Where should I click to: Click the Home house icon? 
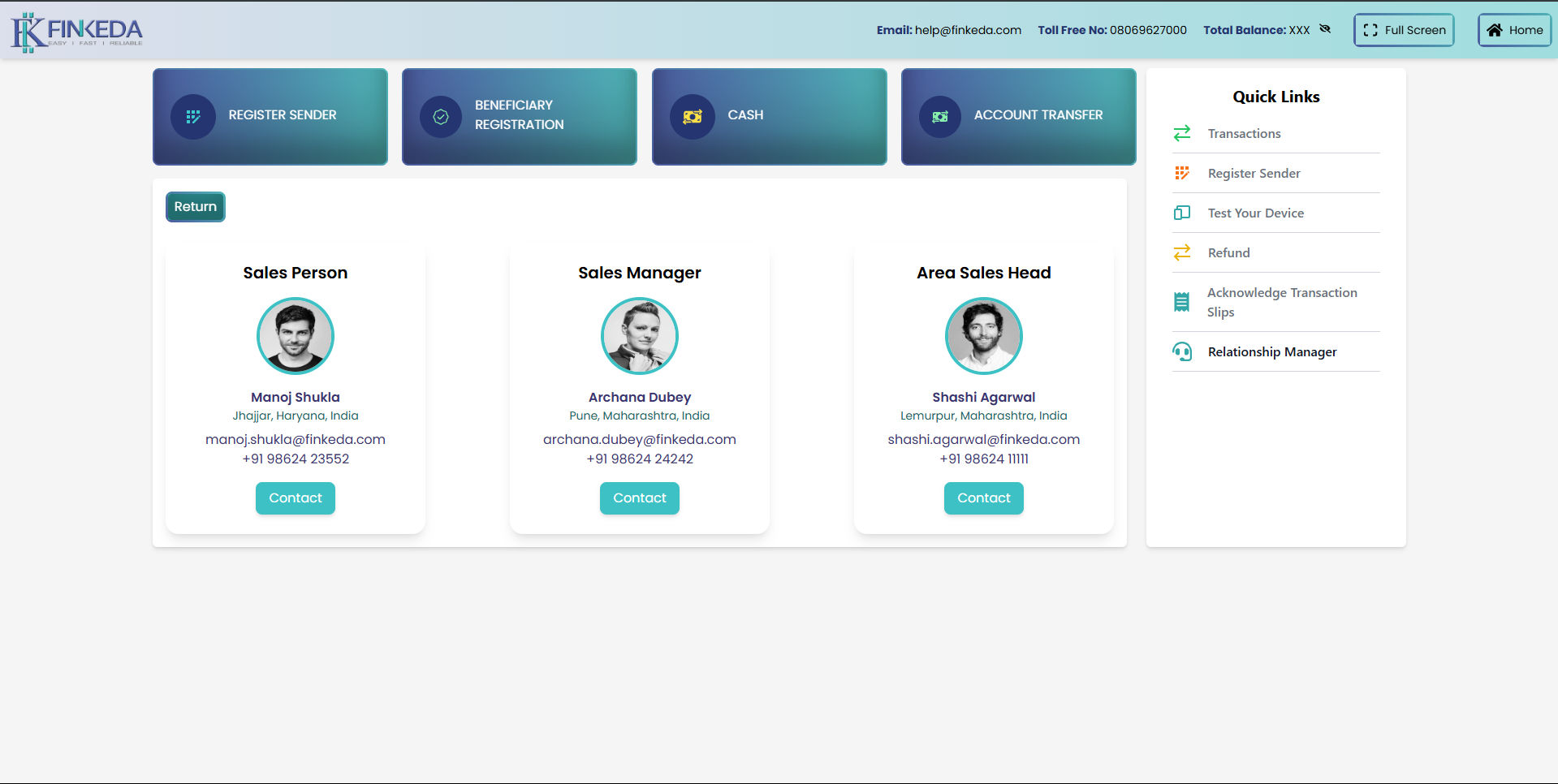tap(1495, 30)
